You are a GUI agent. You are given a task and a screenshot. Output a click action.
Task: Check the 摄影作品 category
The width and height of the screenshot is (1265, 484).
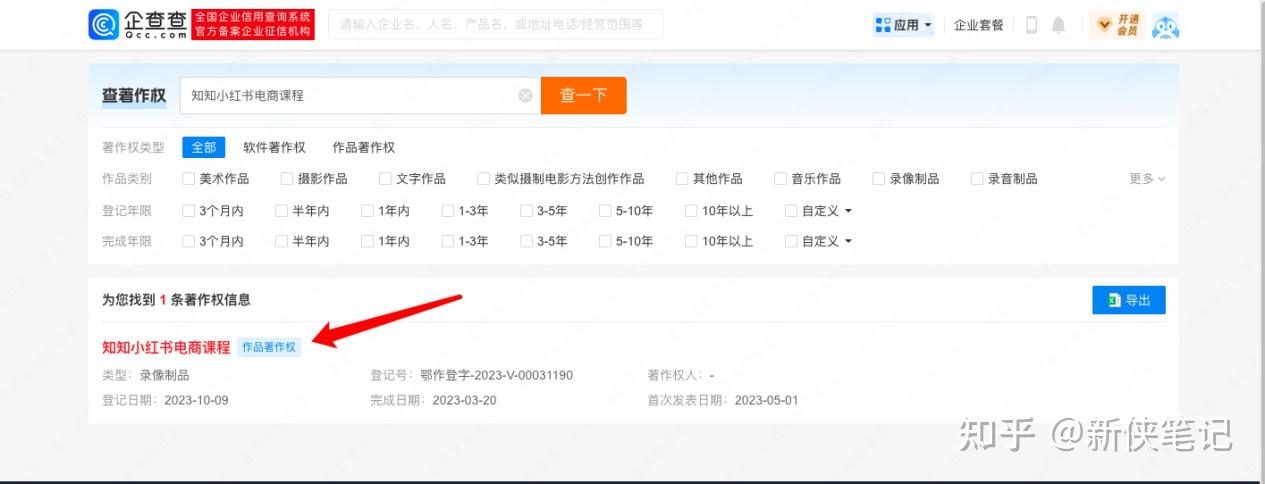point(287,179)
